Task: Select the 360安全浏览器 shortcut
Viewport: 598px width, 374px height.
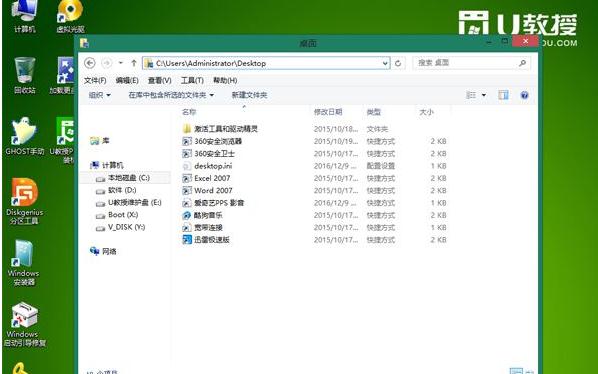Action: [x=212, y=141]
